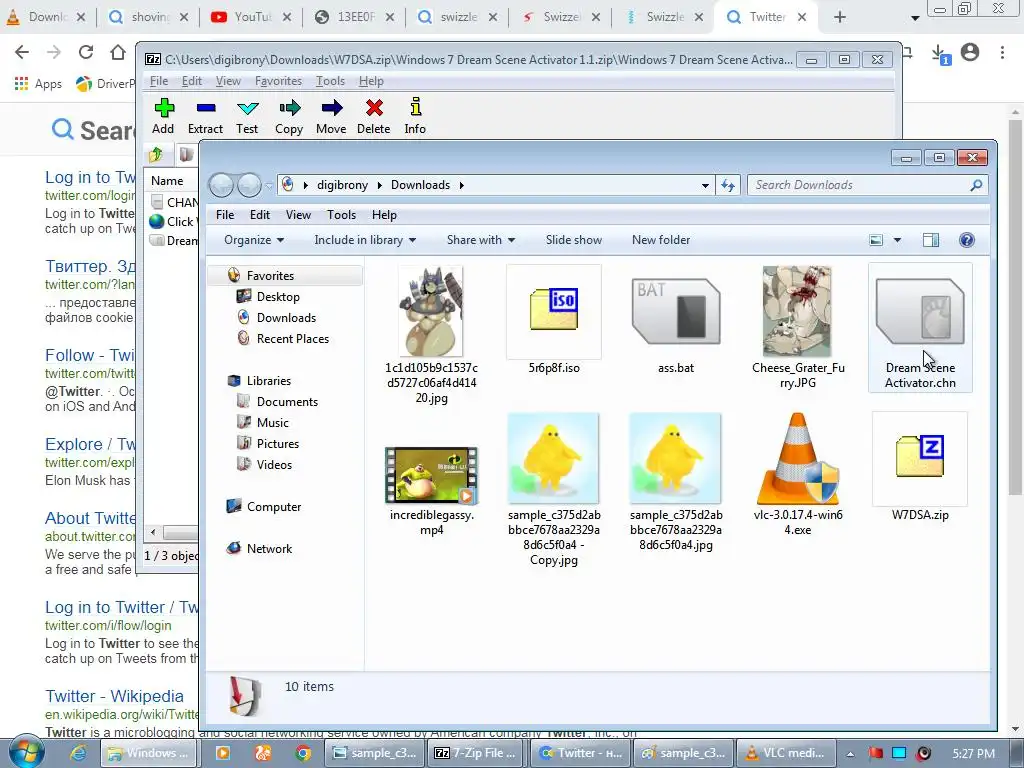Click the Delete icon in 7-Zip toolbar
The width and height of the screenshot is (1024, 768).
click(374, 116)
